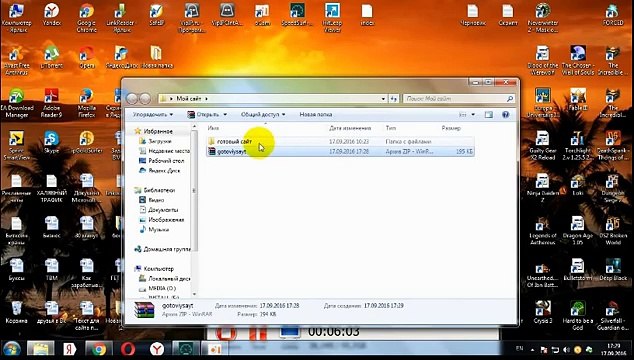The height and width of the screenshot is (360, 634).
Task: Open Yandex Browser round icon in taskbar
Action: click(157, 349)
